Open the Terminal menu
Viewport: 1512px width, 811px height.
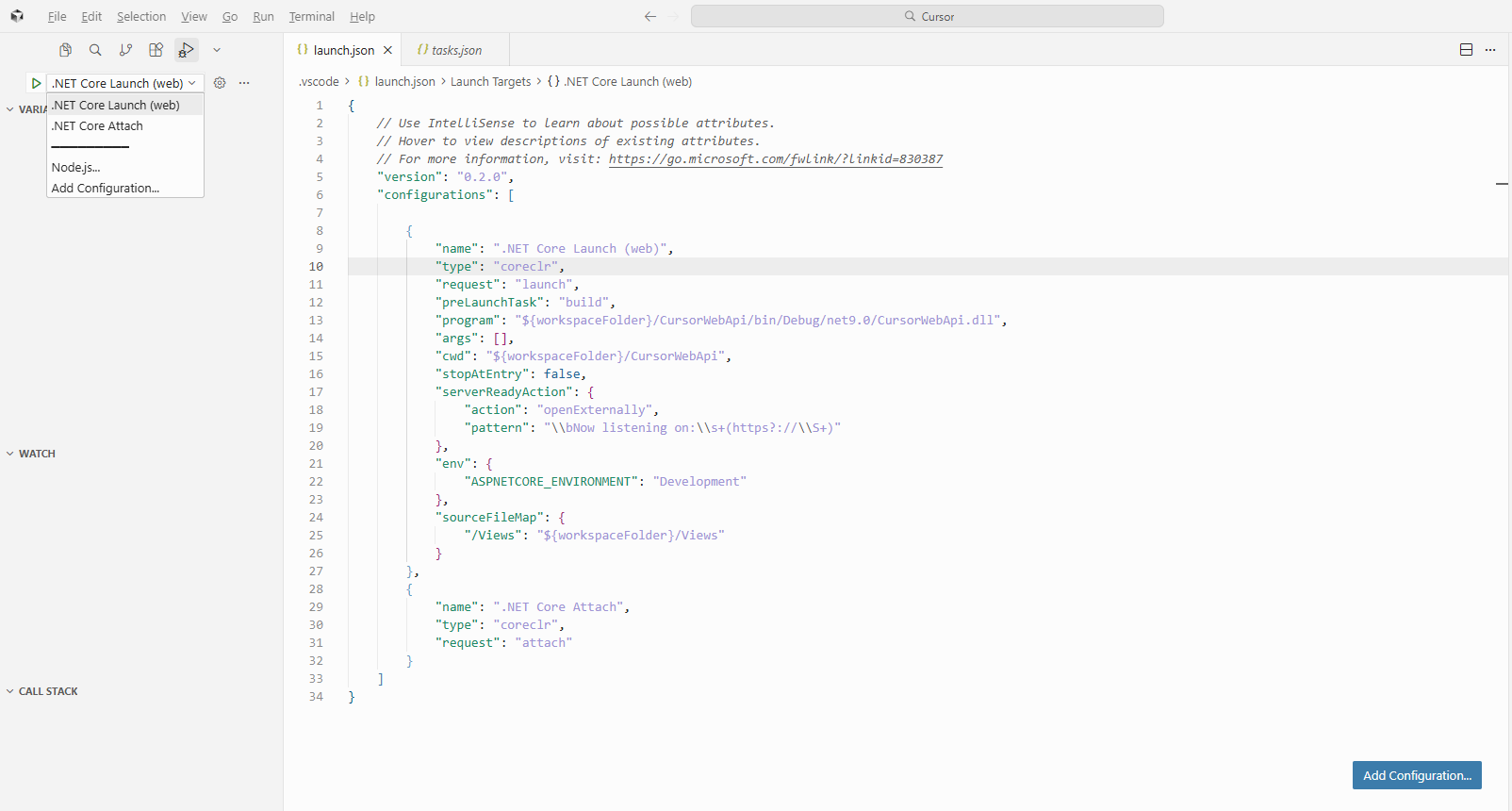(312, 16)
